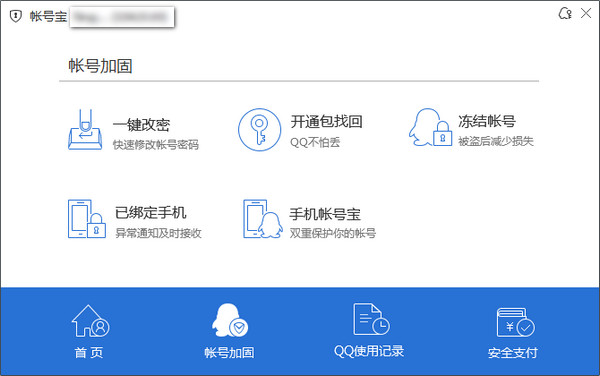Click the blurred account name in title bar
Viewport: 600px width, 376px height.
(122, 17)
